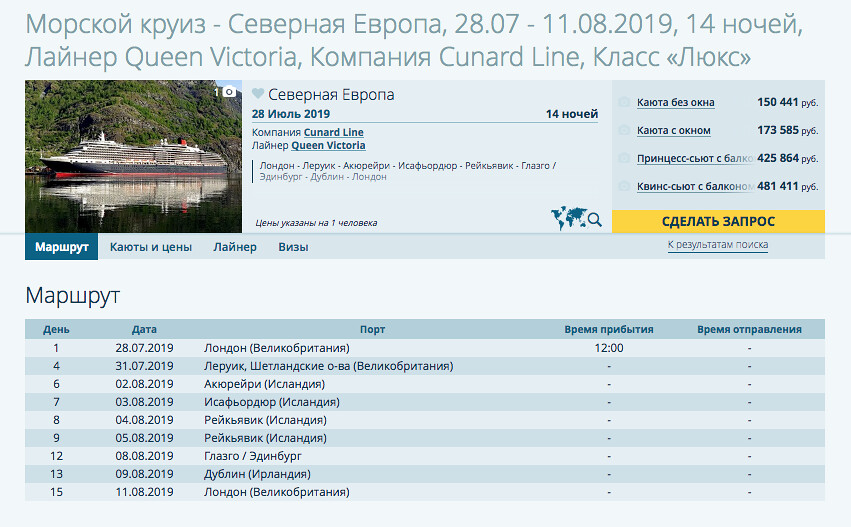
Task: Click camera icon beside Каюта без окна
Action: [x=624, y=102]
